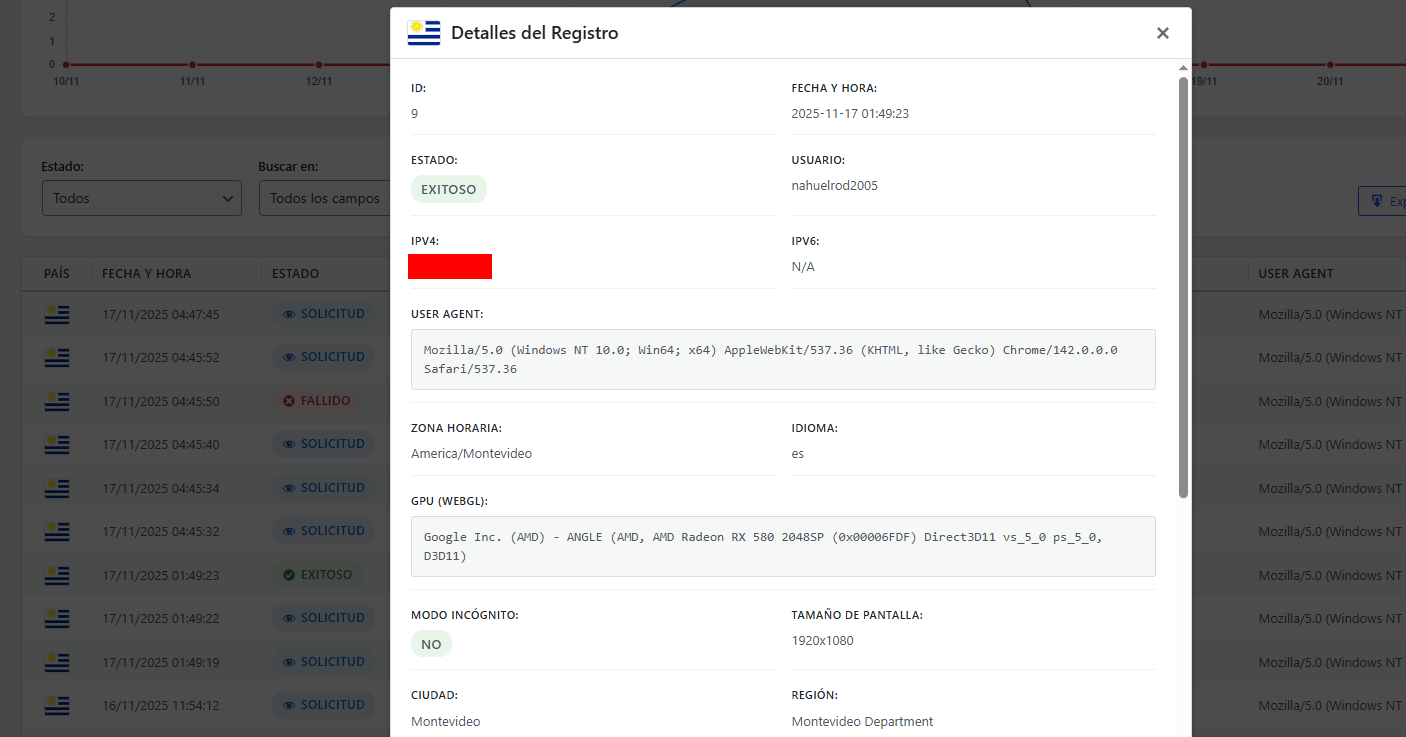The image size is (1406, 737).
Task: Click the Uruguay flag in dialog header
Action: coord(424,33)
